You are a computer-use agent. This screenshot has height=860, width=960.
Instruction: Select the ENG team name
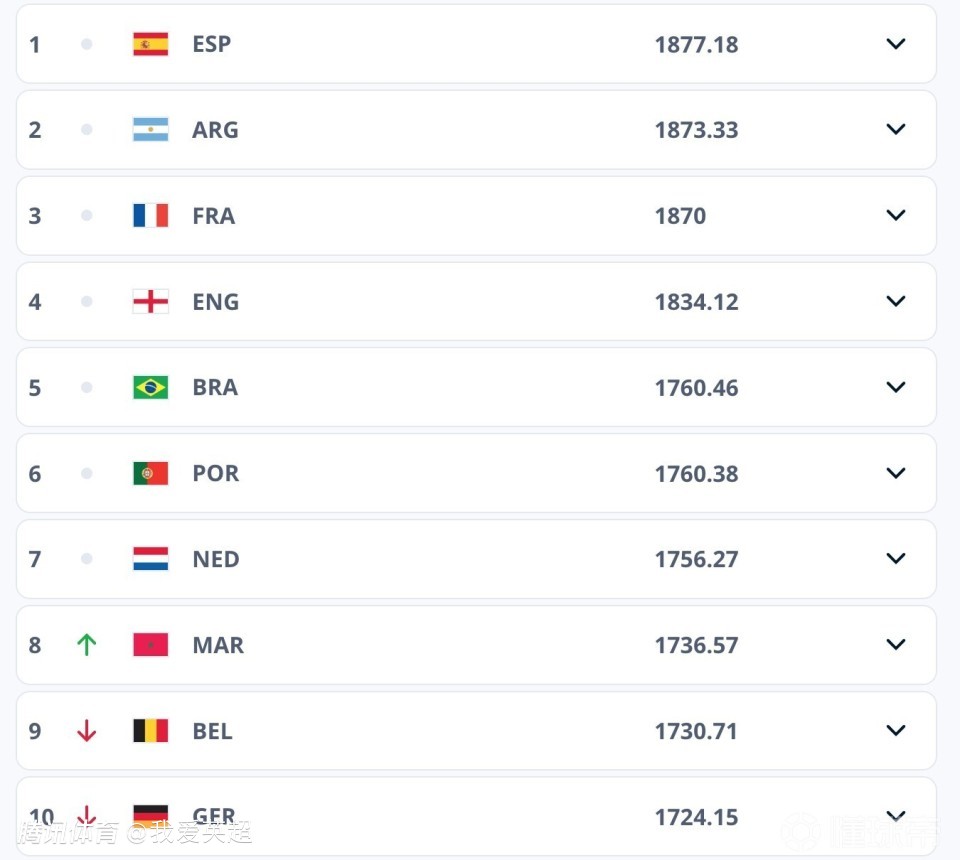pyautogui.click(x=215, y=302)
